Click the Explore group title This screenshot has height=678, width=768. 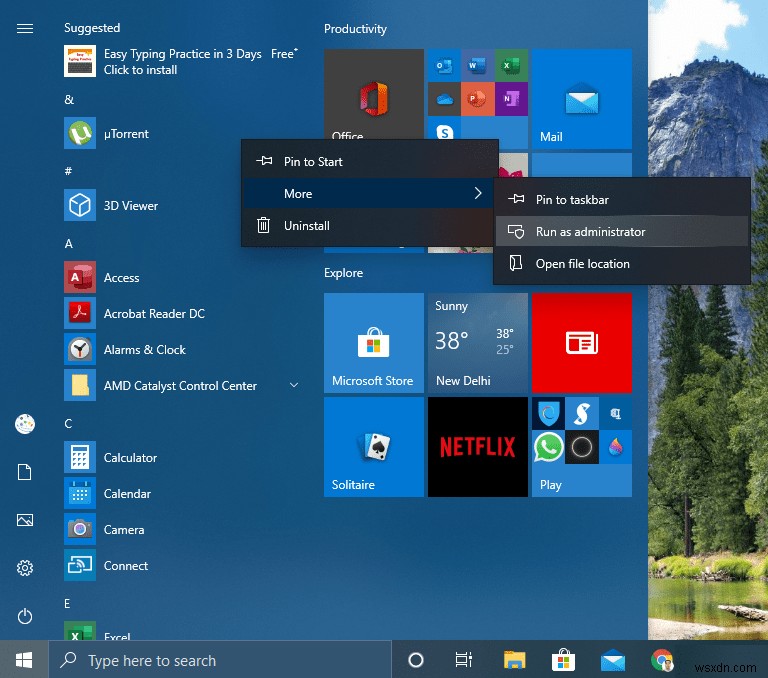343,273
